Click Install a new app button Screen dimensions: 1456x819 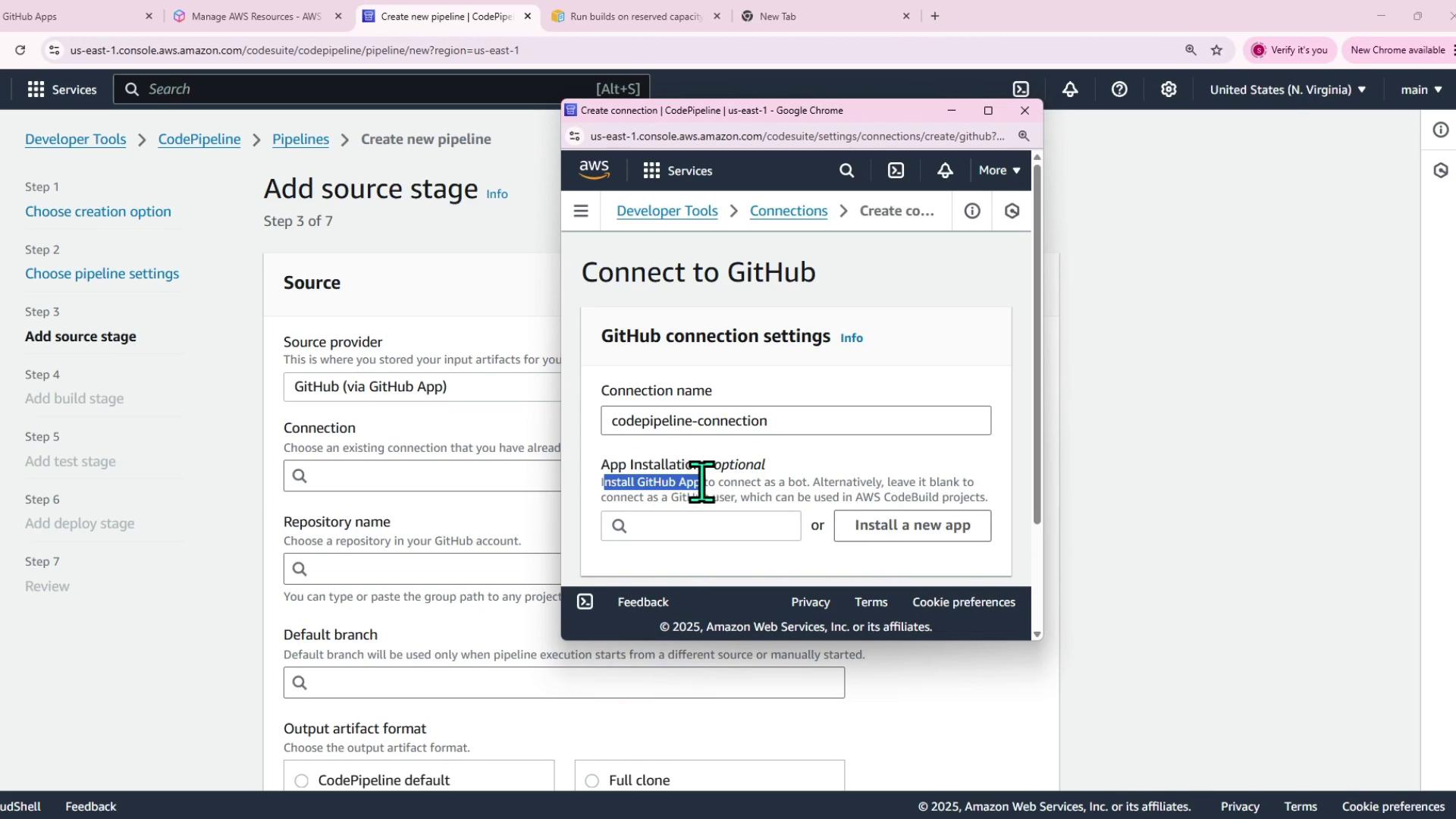[912, 526]
